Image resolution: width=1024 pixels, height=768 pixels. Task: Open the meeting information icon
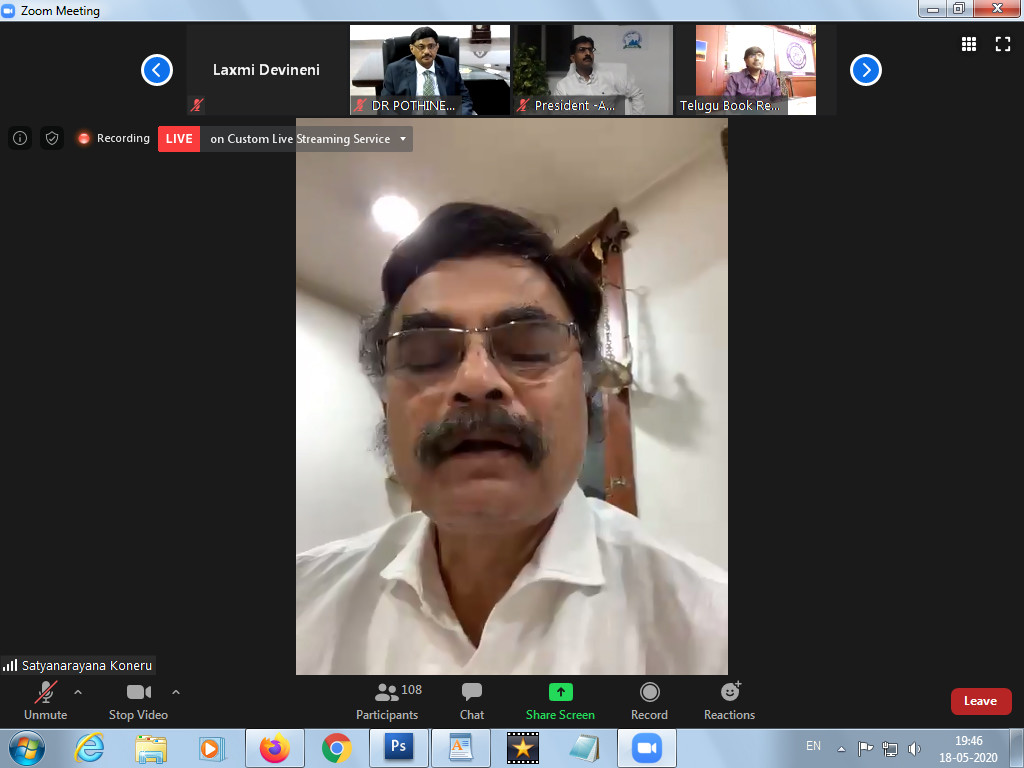click(20, 138)
